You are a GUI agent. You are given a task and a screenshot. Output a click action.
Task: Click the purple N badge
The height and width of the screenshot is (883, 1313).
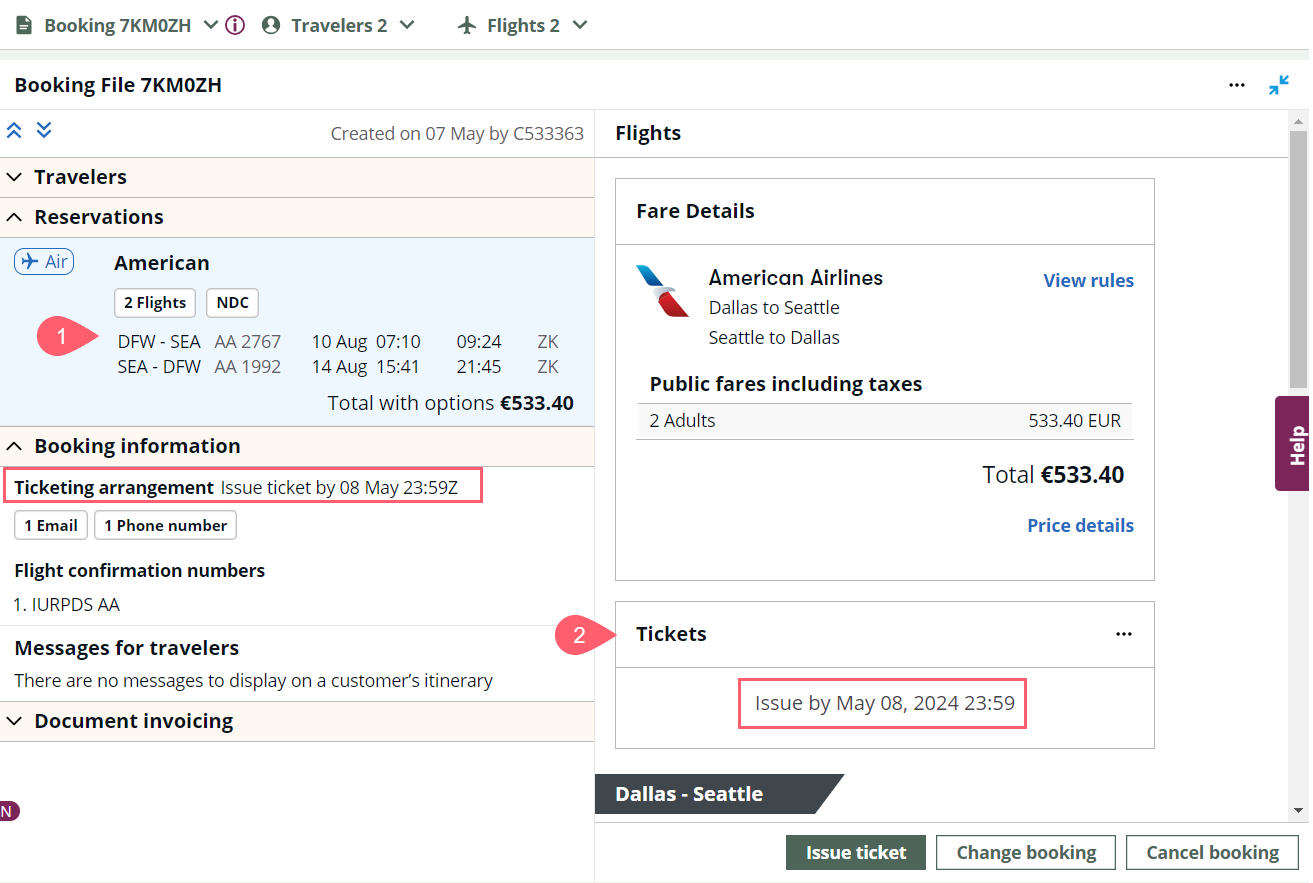8,811
